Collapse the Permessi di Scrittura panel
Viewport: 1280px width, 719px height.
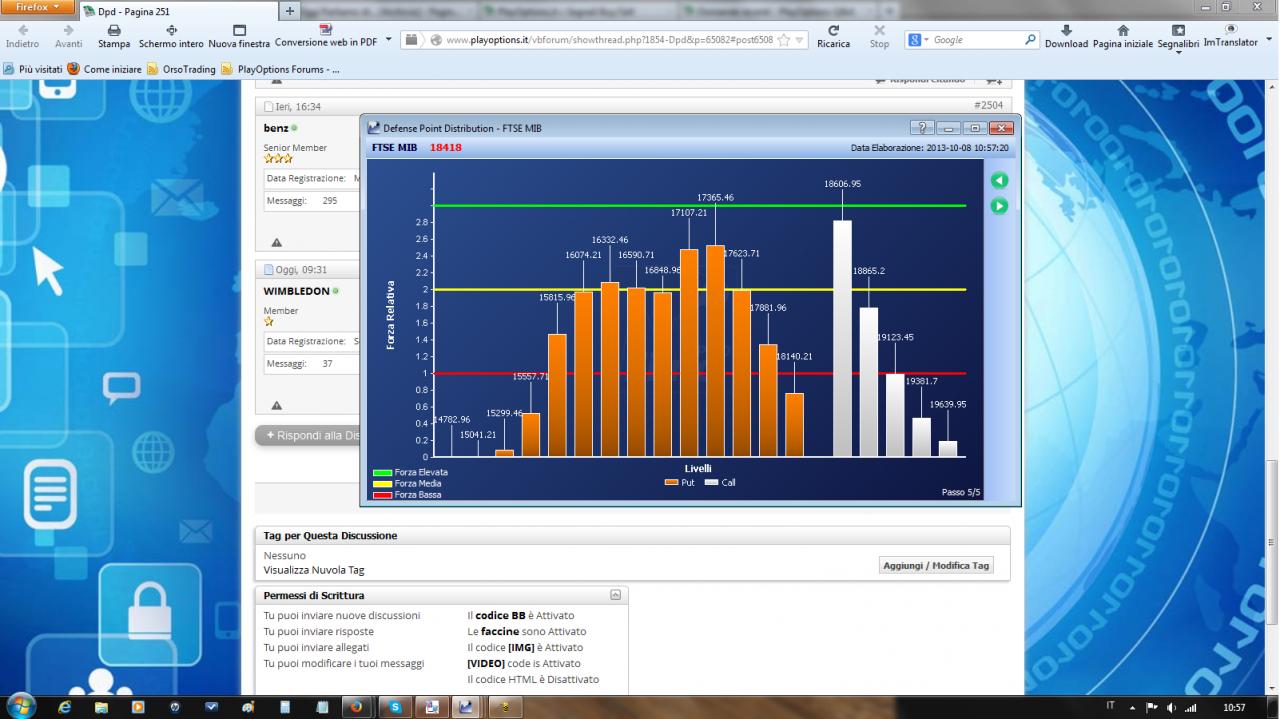pyautogui.click(x=615, y=595)
